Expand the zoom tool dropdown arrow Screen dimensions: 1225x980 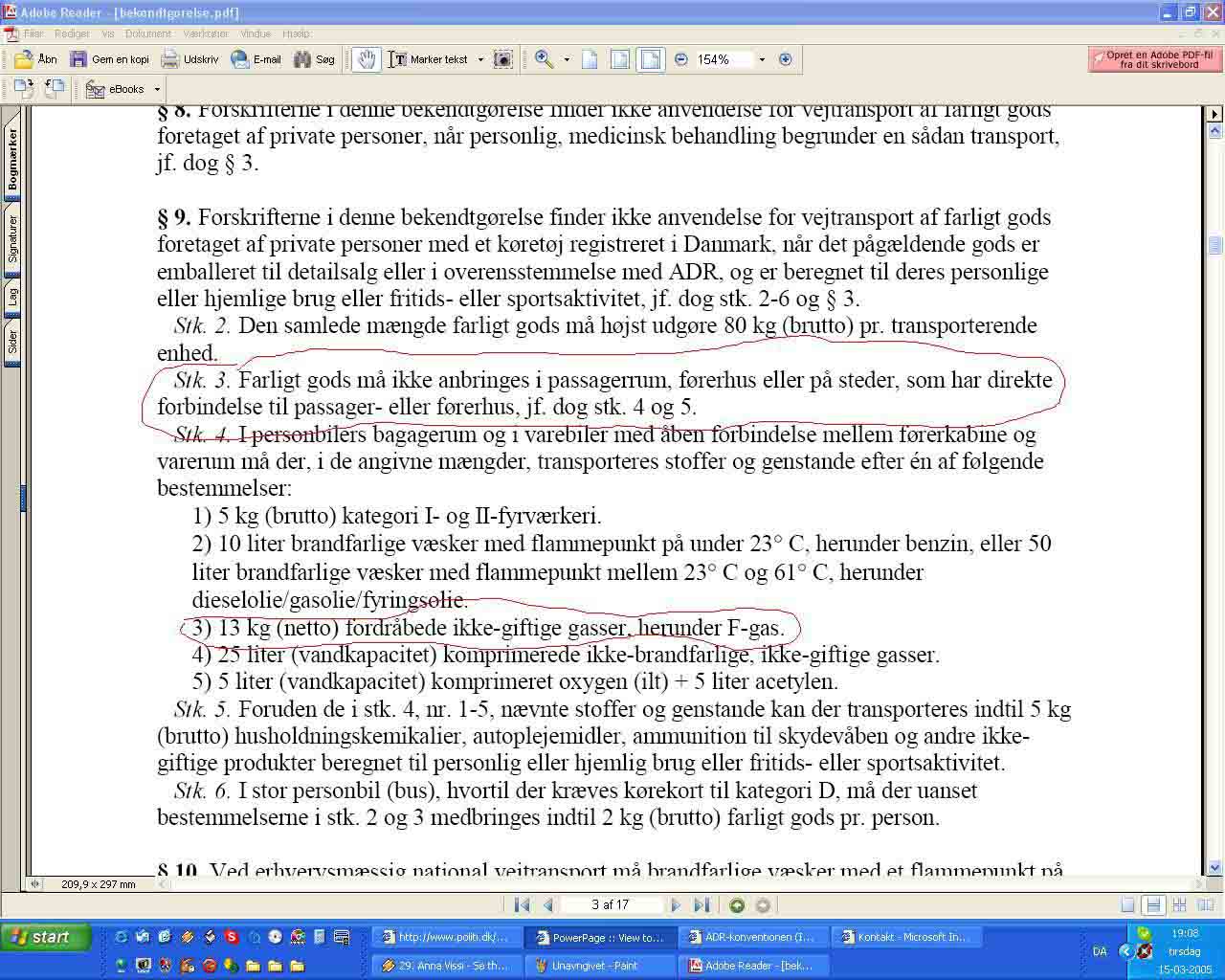tap(566, 59)
